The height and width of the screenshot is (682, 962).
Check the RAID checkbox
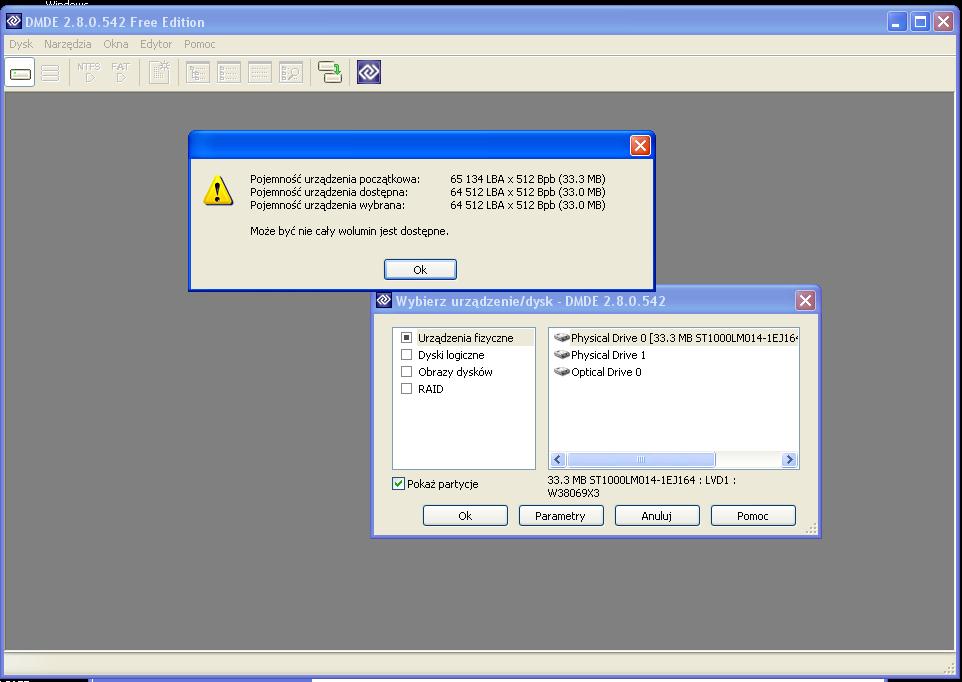tap(406, 389)
